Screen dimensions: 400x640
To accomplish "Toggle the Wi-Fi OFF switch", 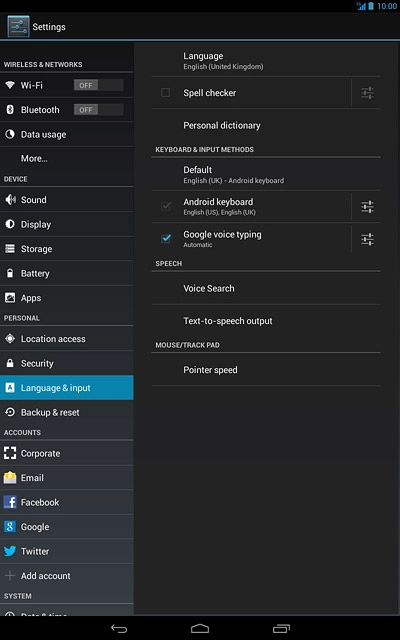I will pyautogui.click(x=98, y=85).
